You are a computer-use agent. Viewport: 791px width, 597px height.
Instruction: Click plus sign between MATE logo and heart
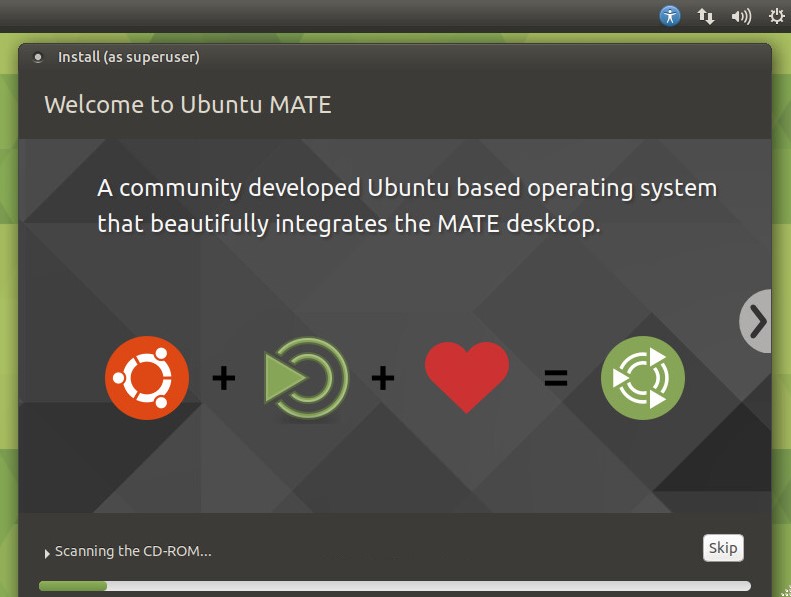coord(383,378)
